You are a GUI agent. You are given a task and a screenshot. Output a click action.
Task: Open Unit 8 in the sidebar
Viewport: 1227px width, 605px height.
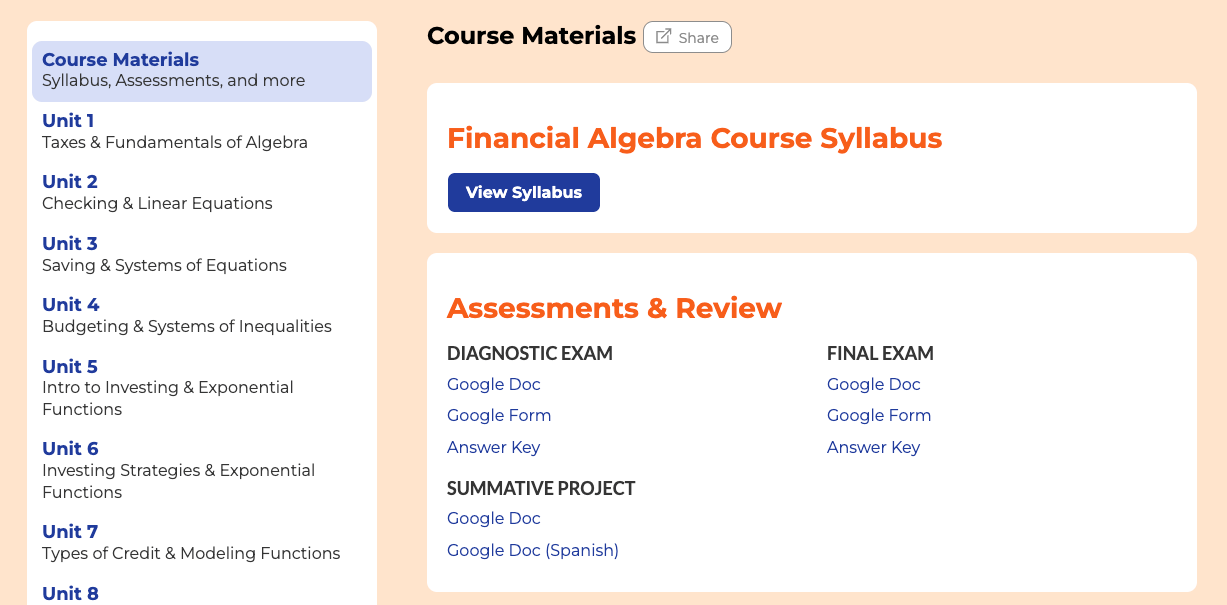pyautogui.click(x=70, y=593)
